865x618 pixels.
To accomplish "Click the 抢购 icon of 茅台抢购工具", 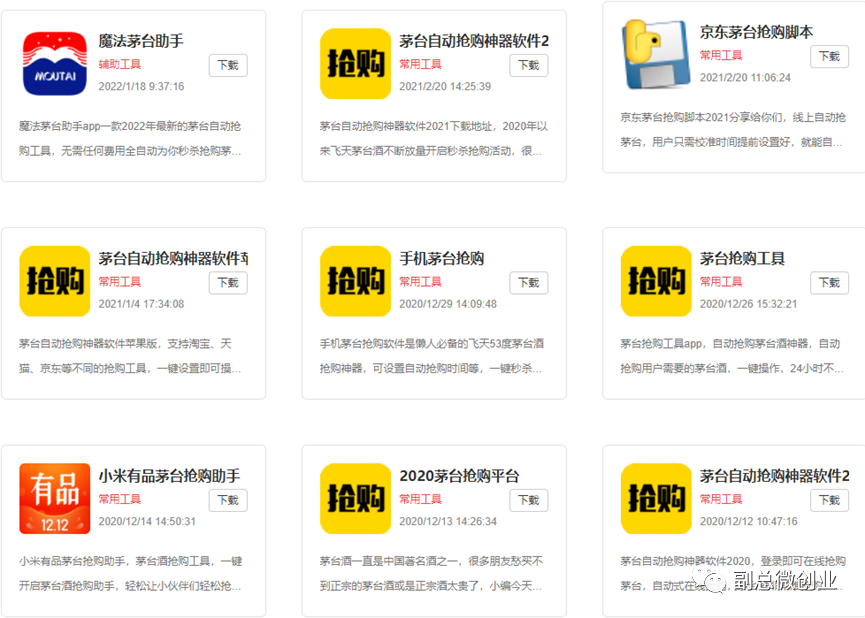I will pos(656,281).
